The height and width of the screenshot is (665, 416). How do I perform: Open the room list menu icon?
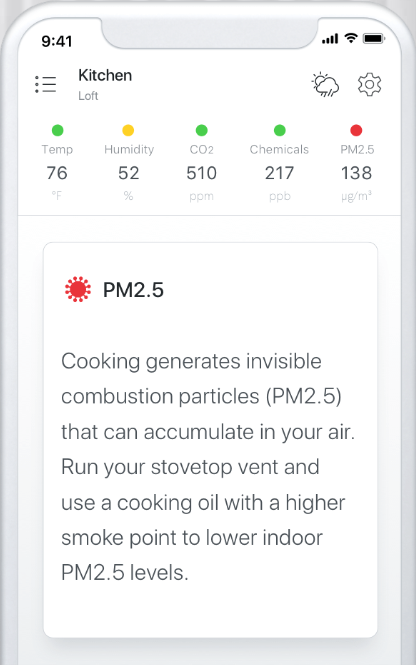pos(45,84)
